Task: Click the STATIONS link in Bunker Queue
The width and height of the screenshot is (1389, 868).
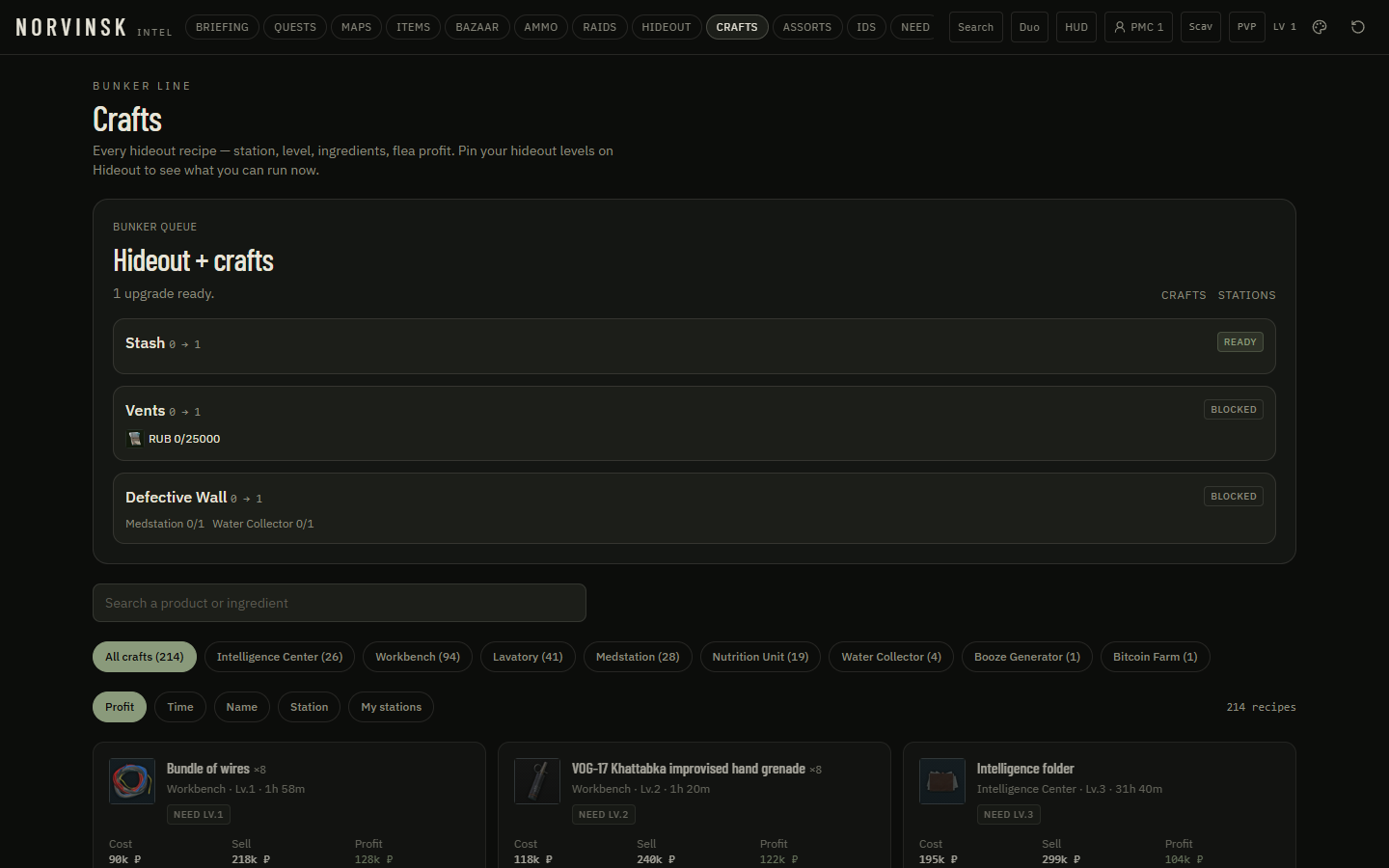Action: 1246,295
